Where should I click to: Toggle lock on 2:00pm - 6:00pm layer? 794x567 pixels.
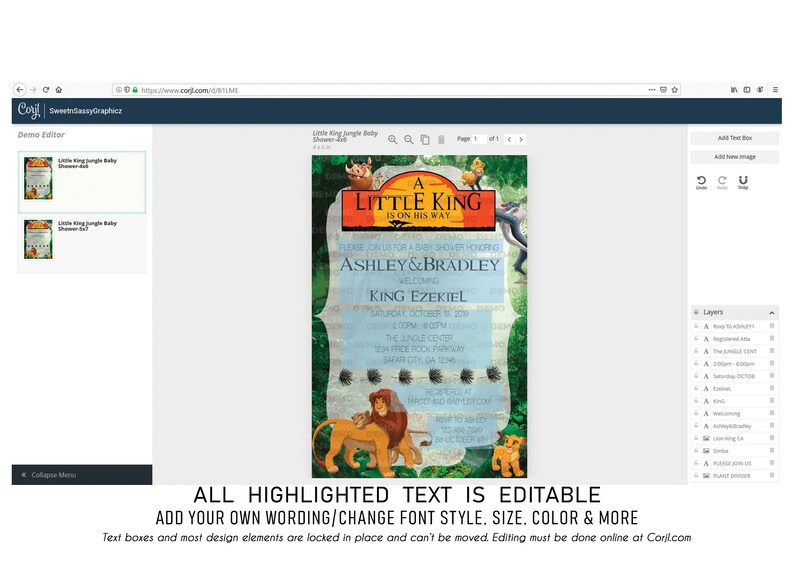click(x=696, y=363)
